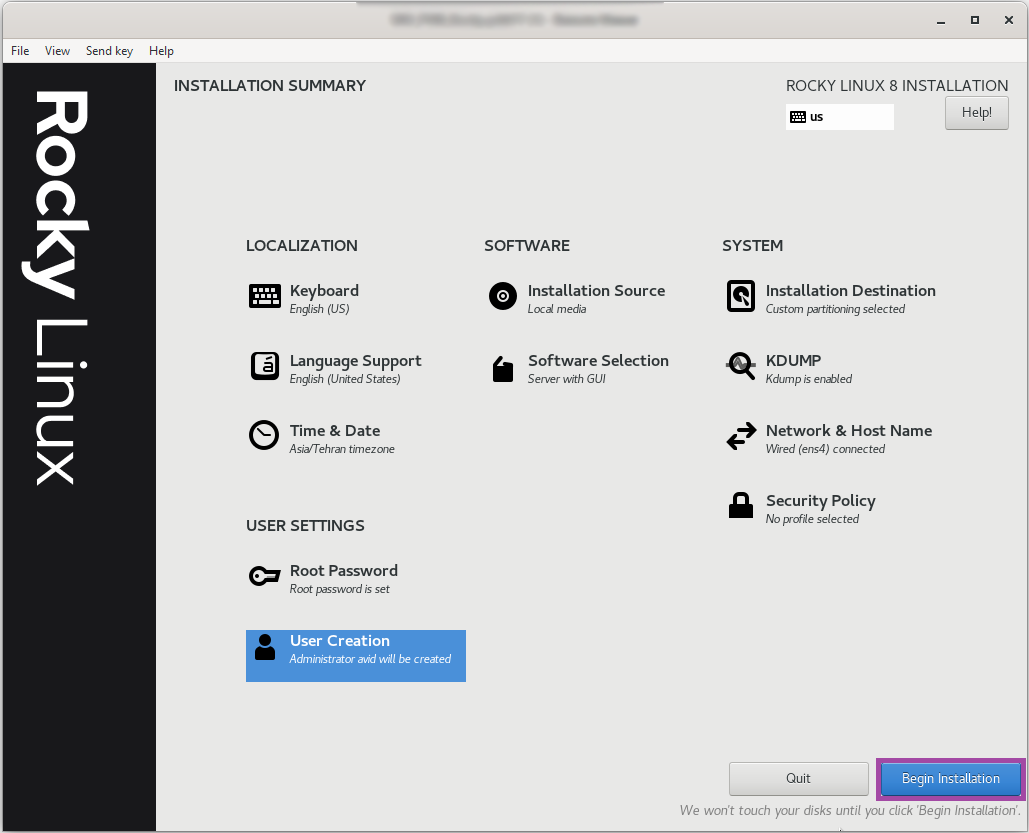The image size is (1029, 833).
Task: Click the SOFTWARE section heading
Action: tap(527, 246)
